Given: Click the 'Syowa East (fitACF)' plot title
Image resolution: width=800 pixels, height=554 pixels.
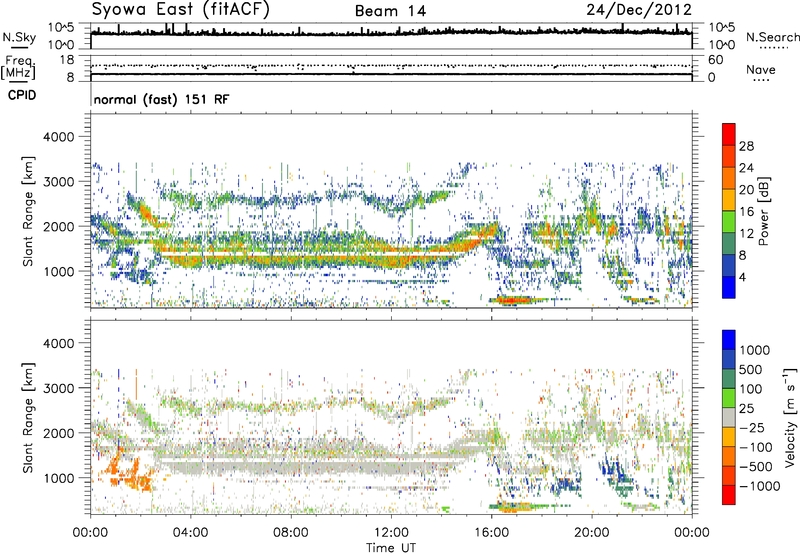Looking at the screenshot, I should [181, 10].
